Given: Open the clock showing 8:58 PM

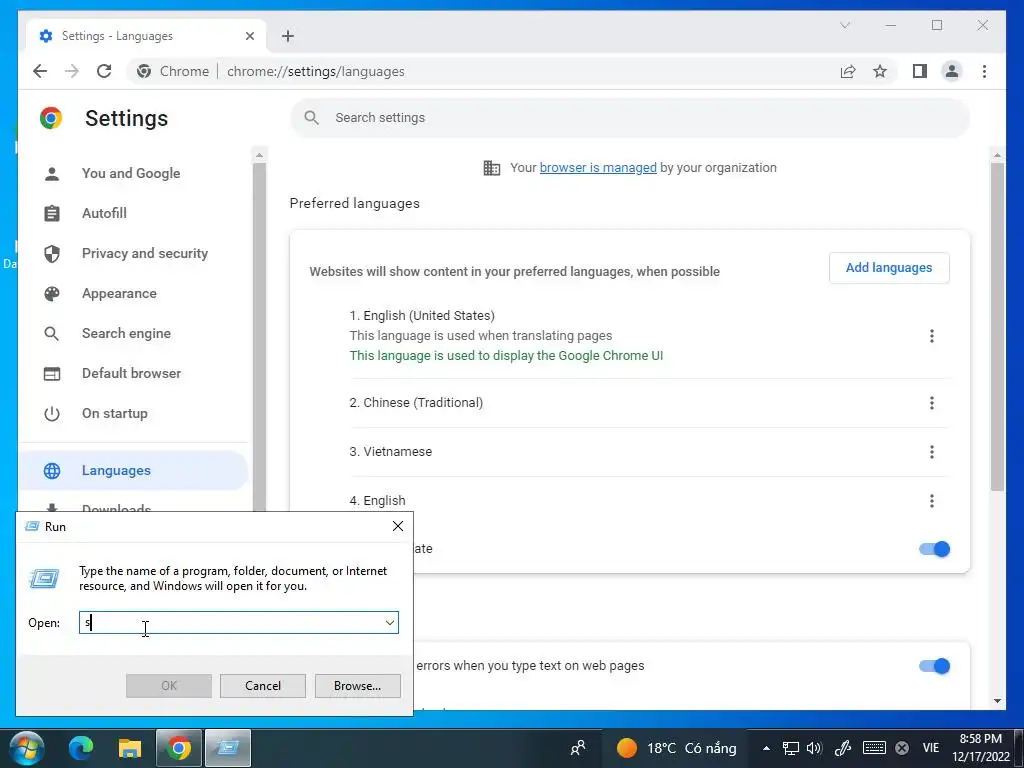Looking at the screenshot, I should pyautogui.click(x=981, y=748).
